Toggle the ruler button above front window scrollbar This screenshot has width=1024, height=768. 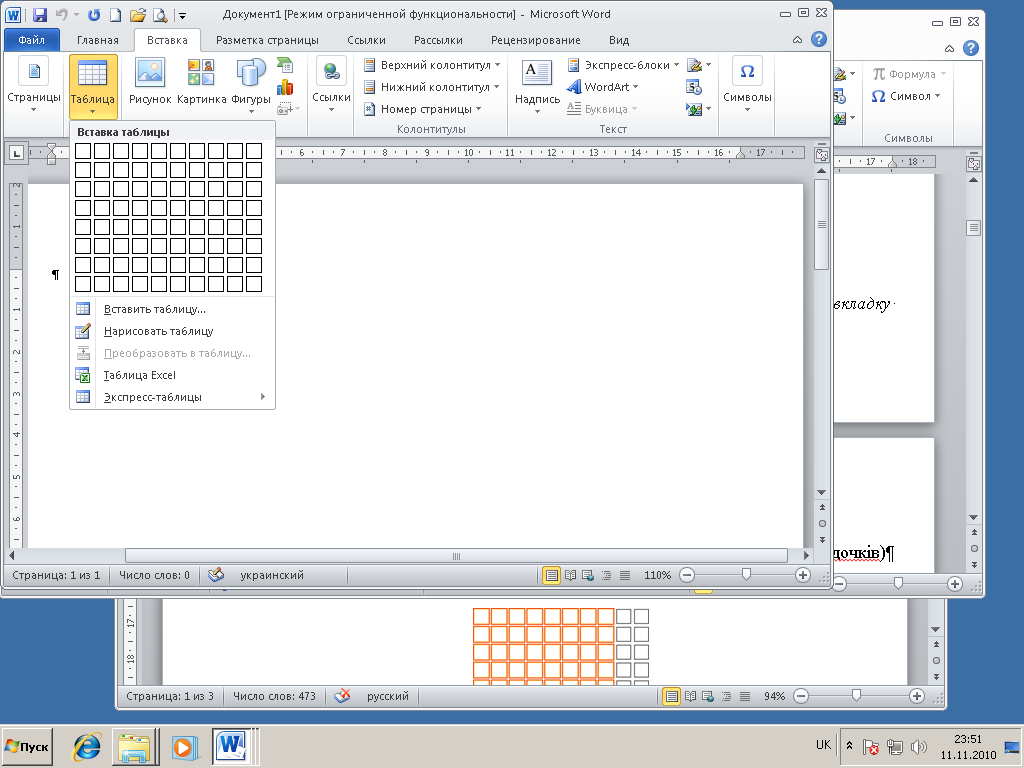(822, 155)
